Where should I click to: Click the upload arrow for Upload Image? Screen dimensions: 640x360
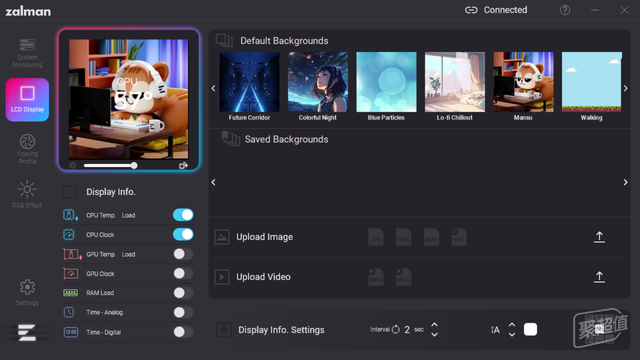point(599,237)
